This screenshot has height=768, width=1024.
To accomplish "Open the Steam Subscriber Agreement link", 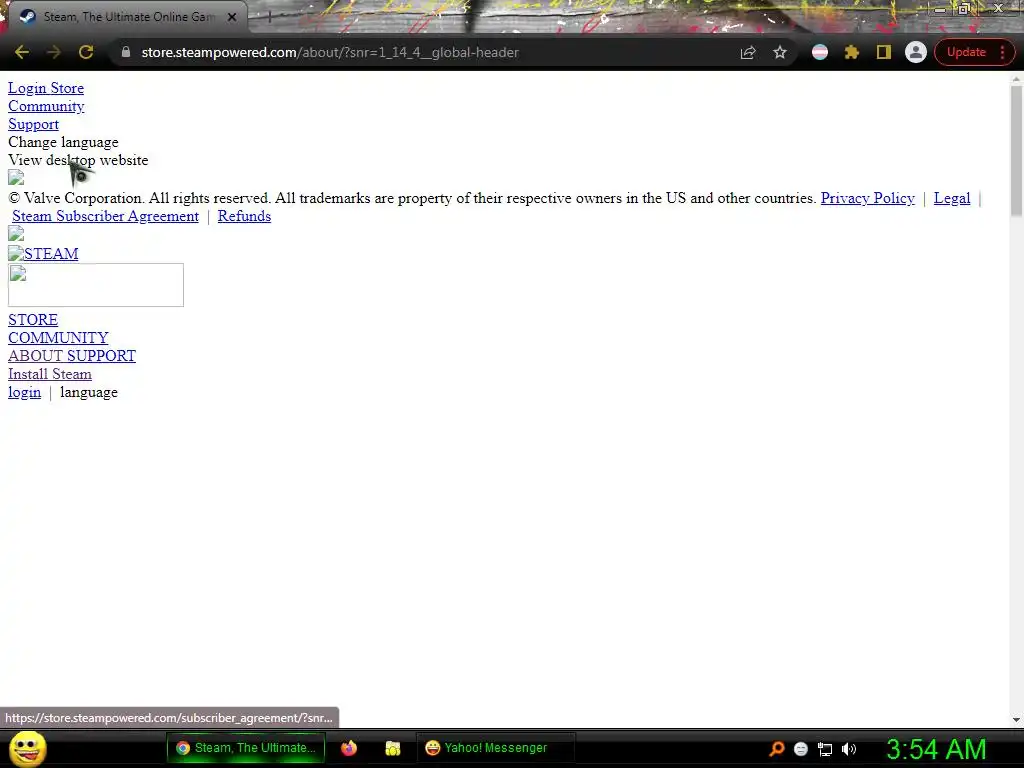I will pos(105,216).
